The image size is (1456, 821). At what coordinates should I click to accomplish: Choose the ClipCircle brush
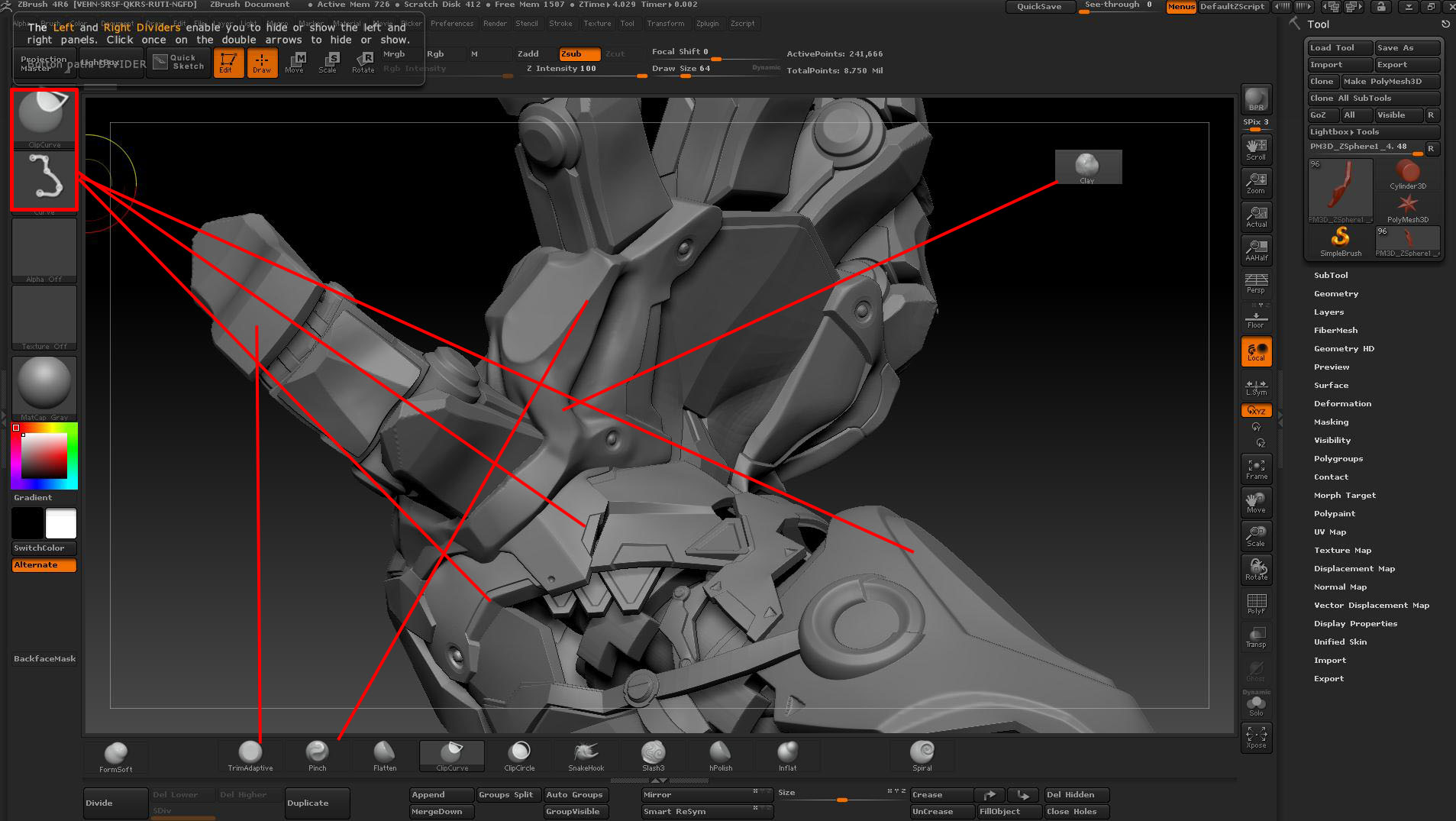[519, 755]
